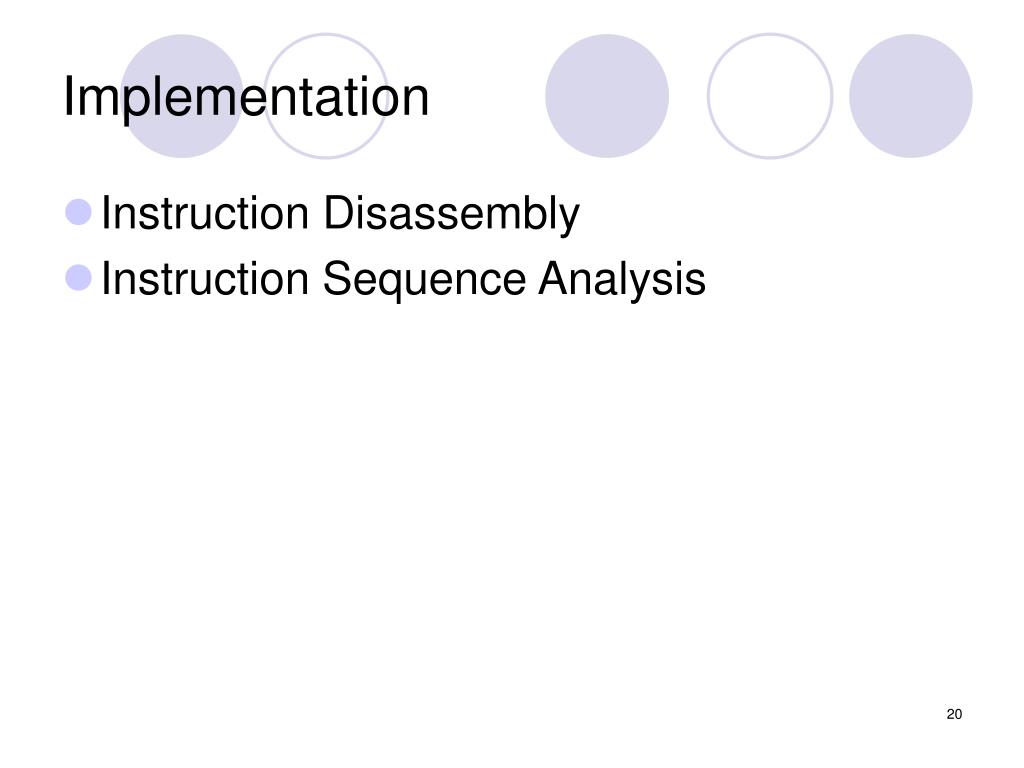
Task: Click the word "Disassembly"
Action: pos(451,214)
